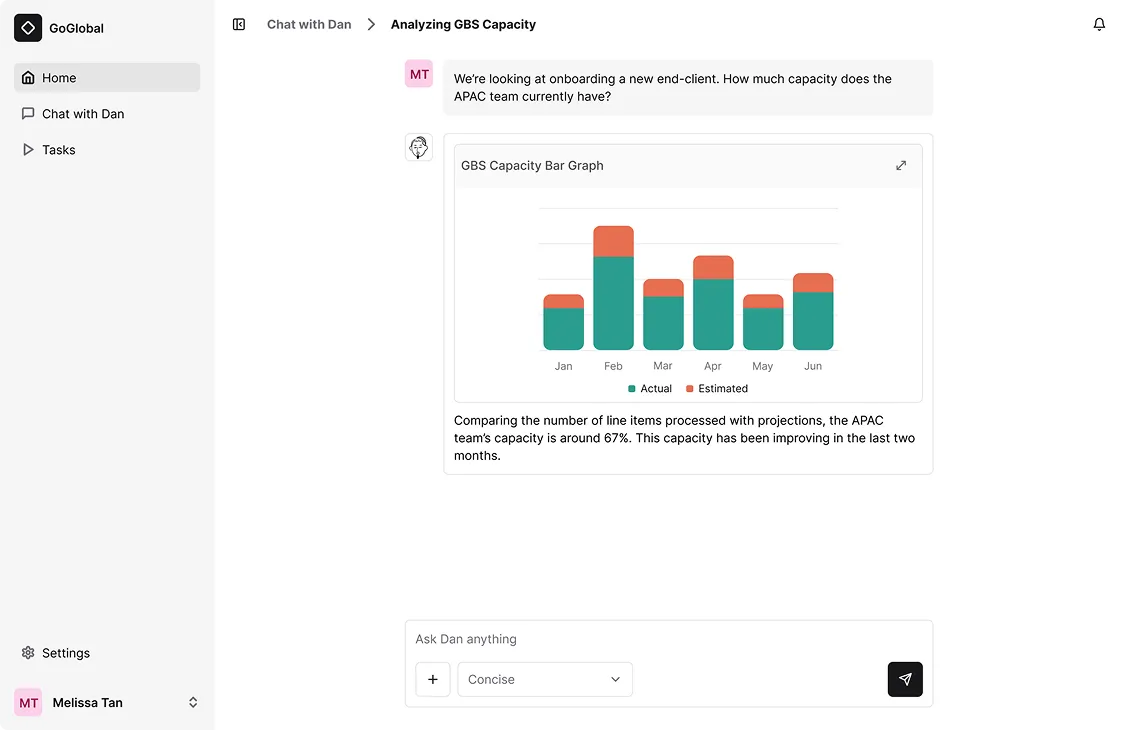
Task: Toggle the Estimated series in chart legend
Action: coord(717,389)
